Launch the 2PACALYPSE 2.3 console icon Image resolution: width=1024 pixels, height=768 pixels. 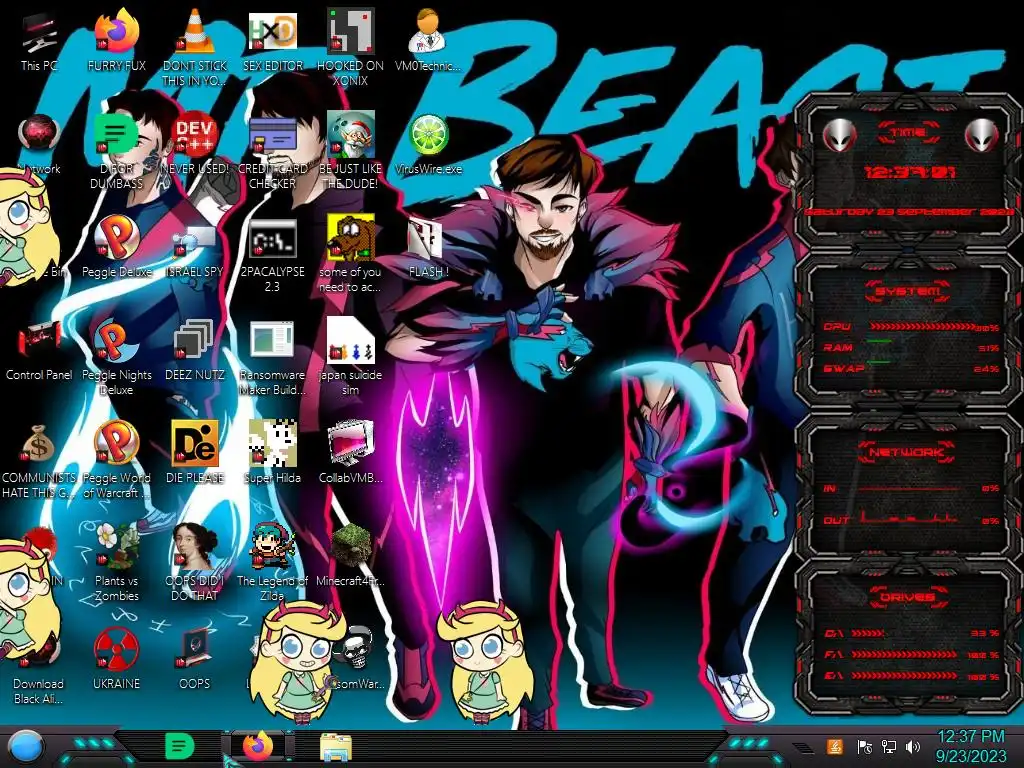click(272, 238)
